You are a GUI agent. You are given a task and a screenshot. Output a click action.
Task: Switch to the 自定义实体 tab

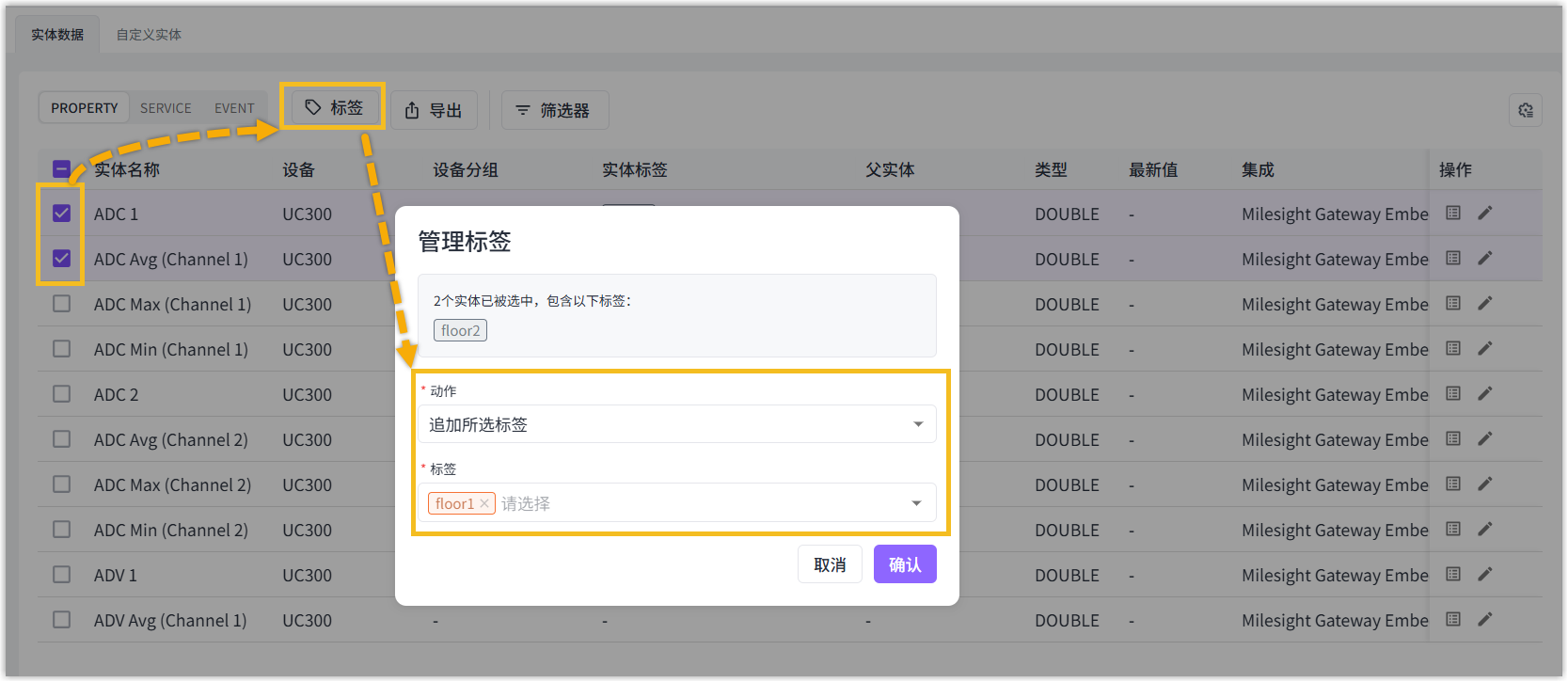(149, 35)
